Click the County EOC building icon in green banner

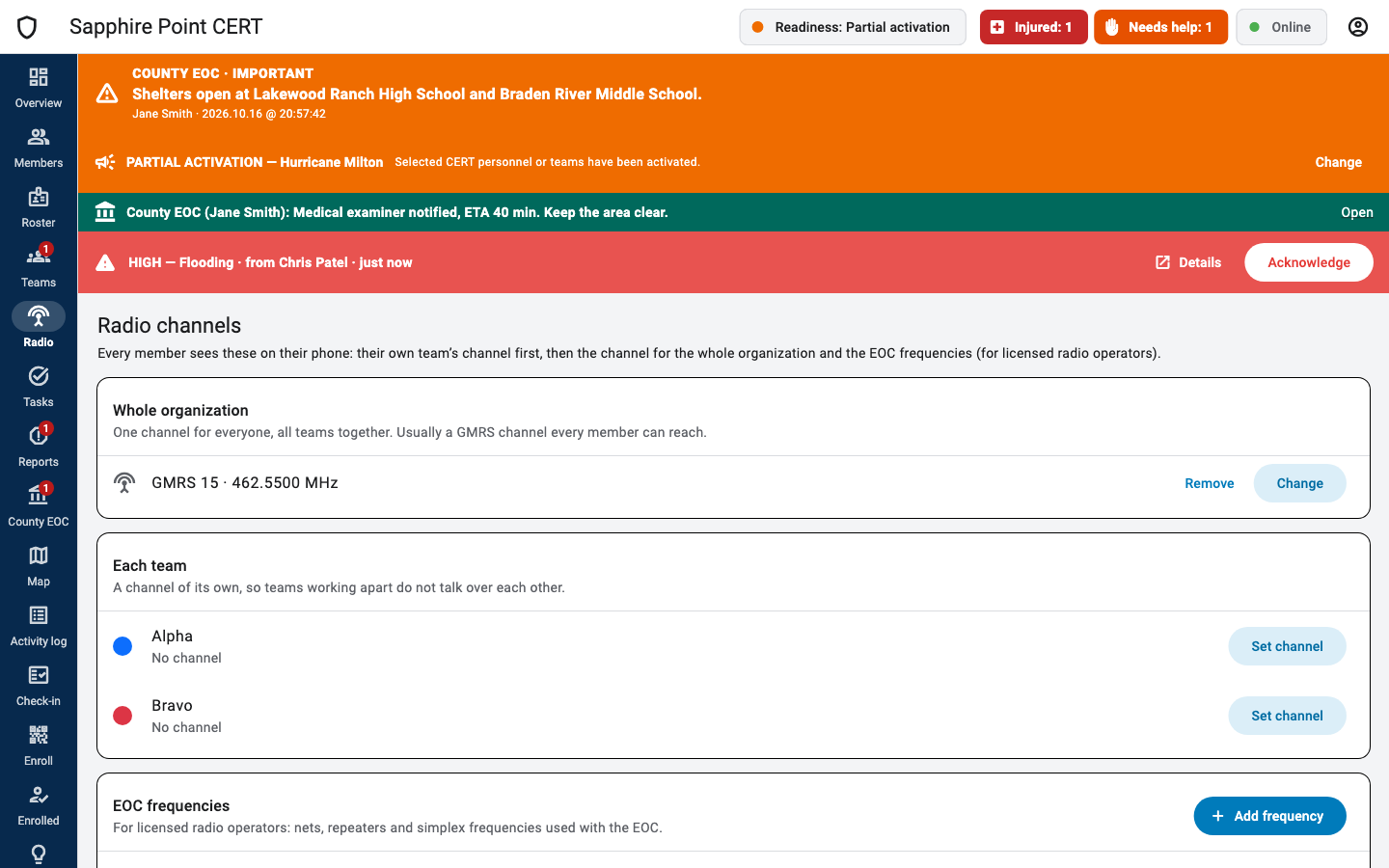point(105,212)
